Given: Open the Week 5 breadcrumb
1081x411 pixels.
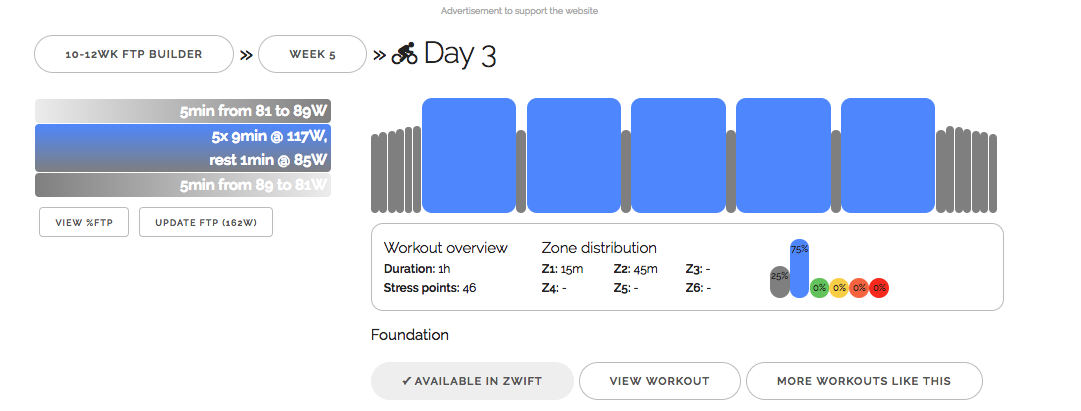Looking at the screenshot, I should [x=311, y=54].
